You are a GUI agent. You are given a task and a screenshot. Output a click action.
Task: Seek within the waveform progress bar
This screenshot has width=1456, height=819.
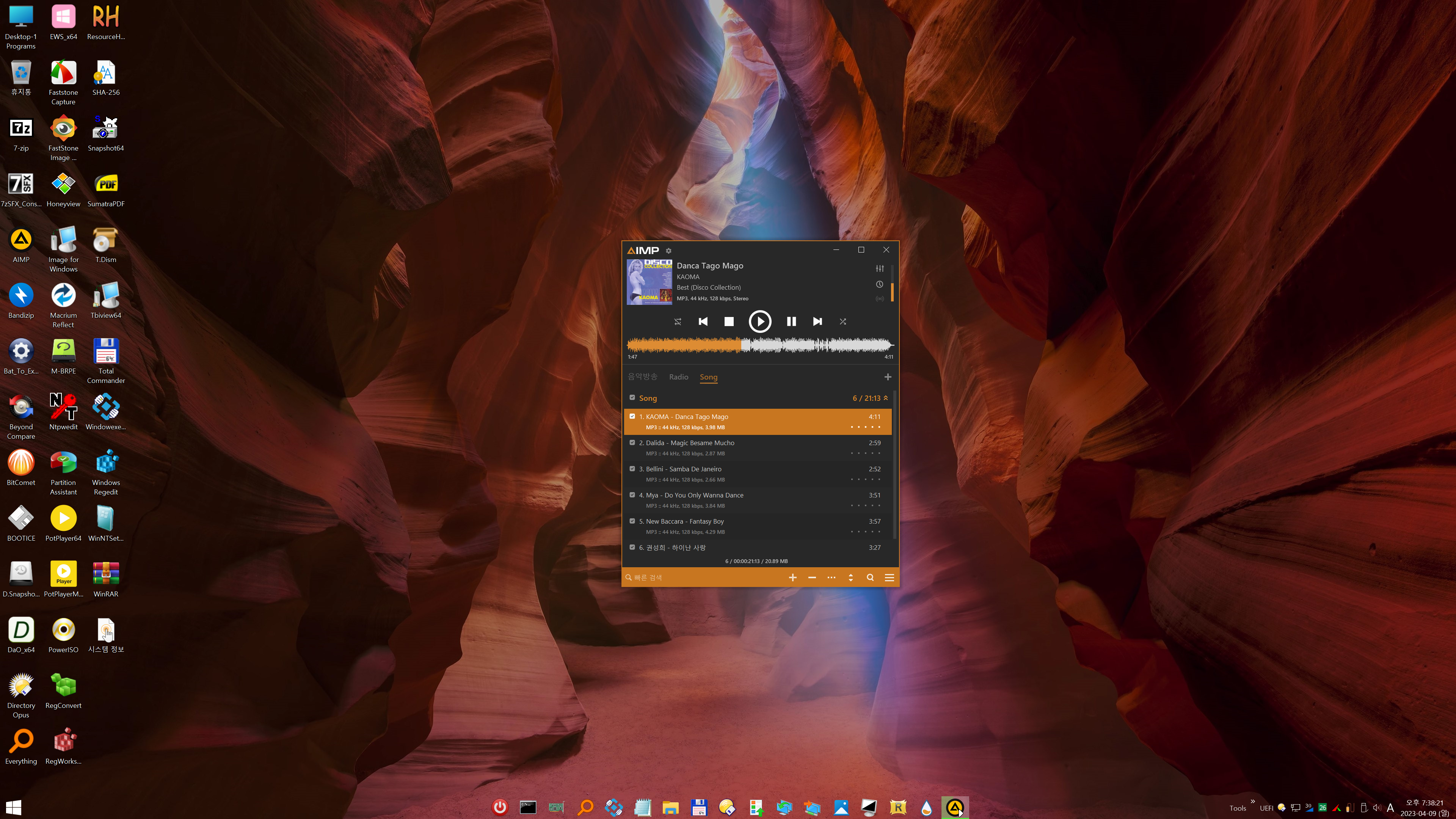click(x=760, y=345)
